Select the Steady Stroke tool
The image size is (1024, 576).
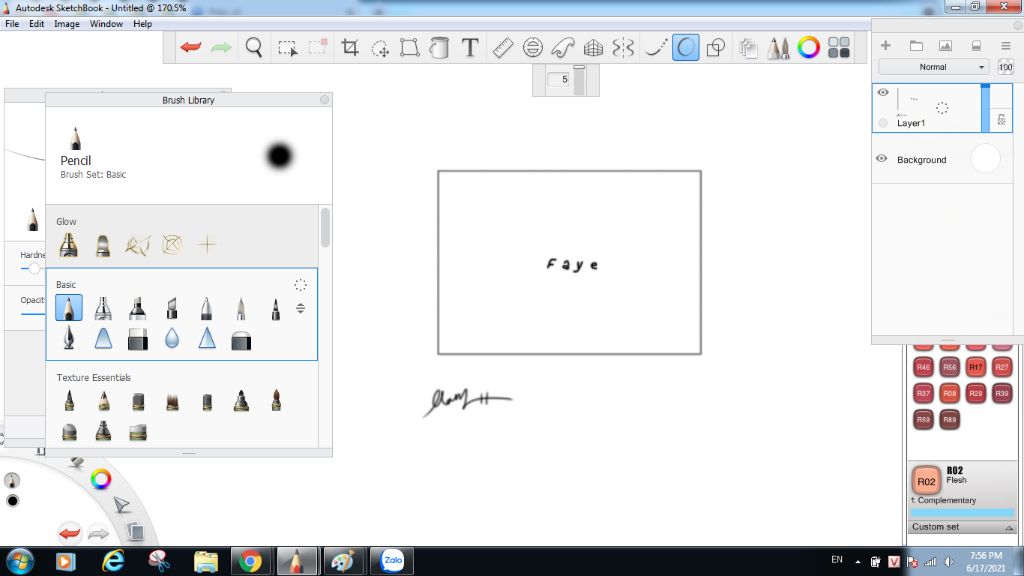click(655, 47)
